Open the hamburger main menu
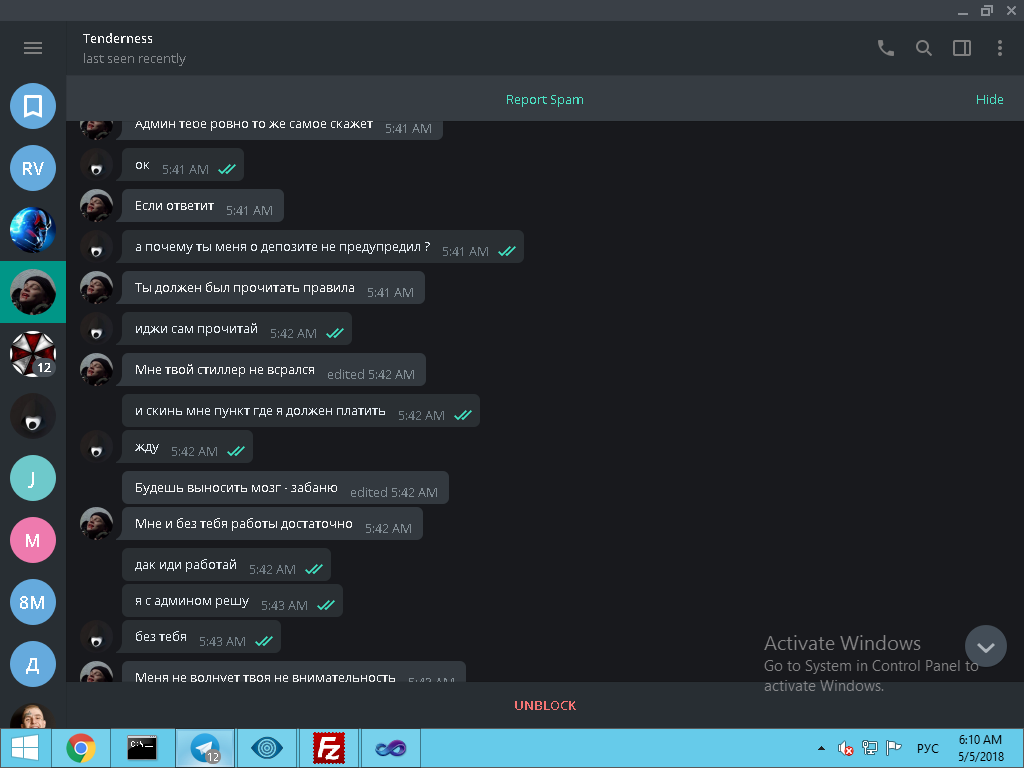 point(33,48)
